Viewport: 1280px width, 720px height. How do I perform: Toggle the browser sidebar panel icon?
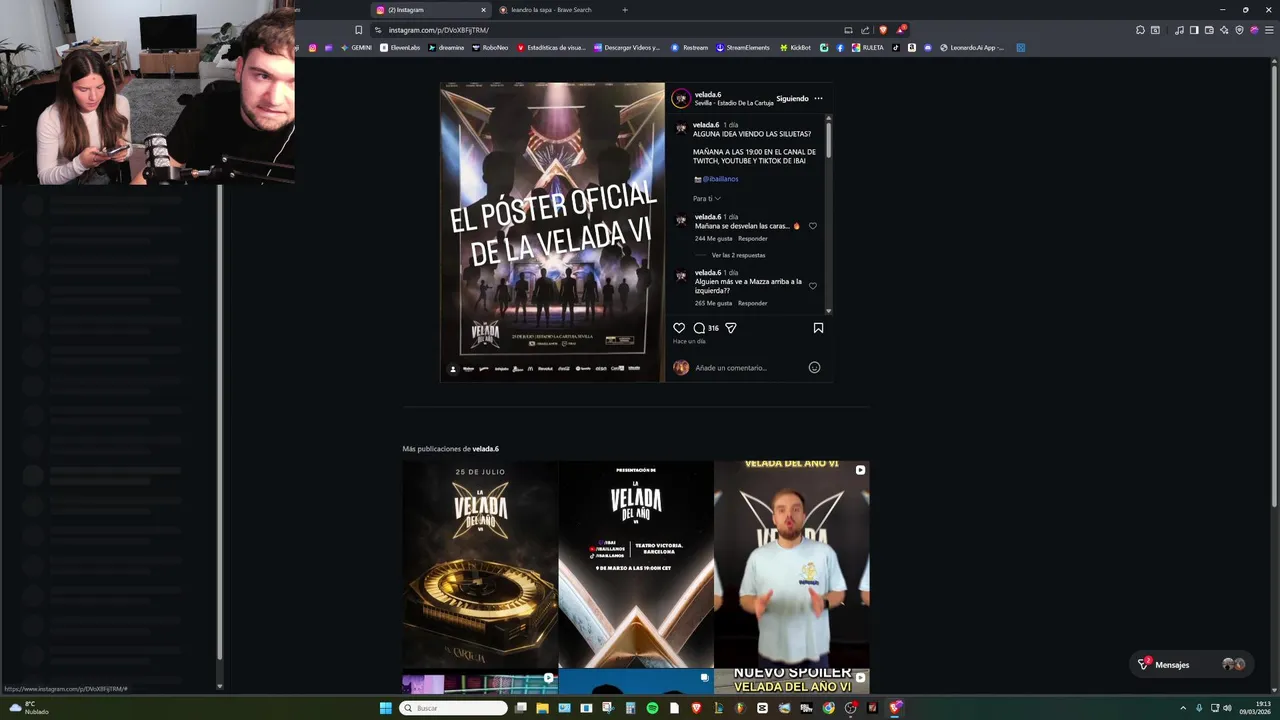(1194, 30)
